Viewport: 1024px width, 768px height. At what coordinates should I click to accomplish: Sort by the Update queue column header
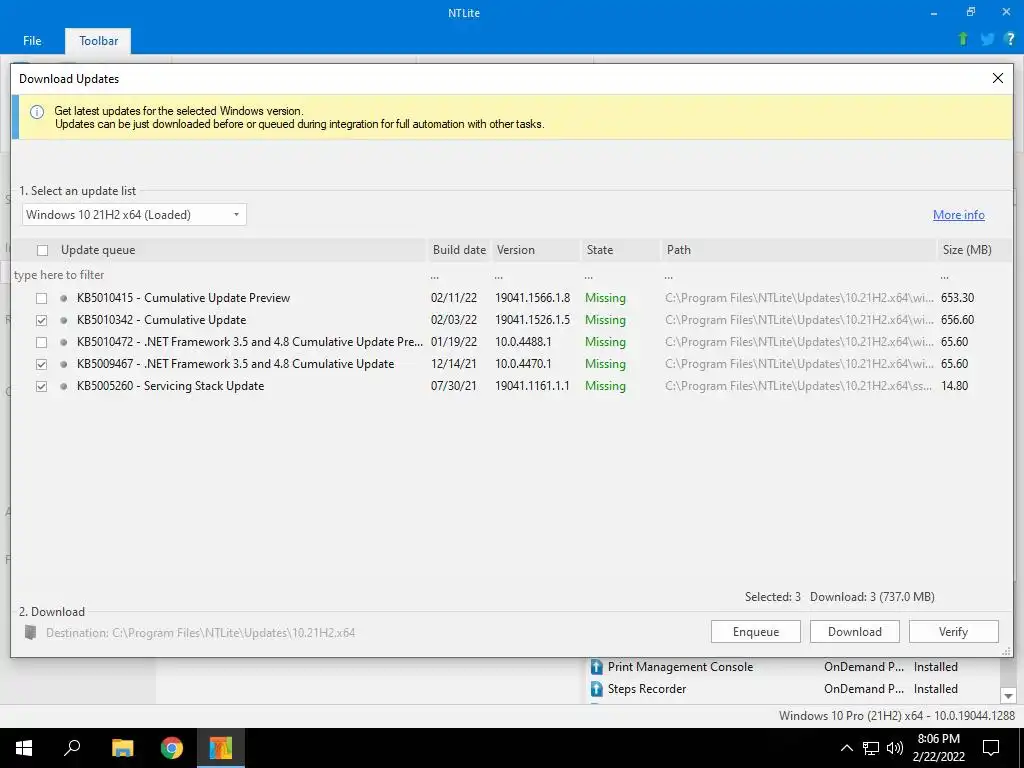click(98, 249)
